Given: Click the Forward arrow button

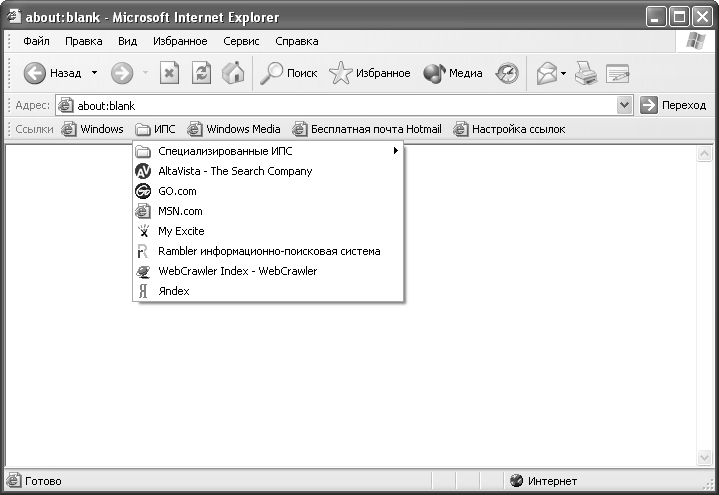Looking at the screenshot, I should coord(122,73).
